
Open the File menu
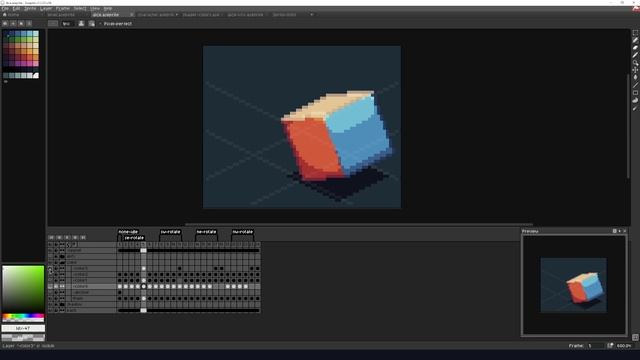5,8
